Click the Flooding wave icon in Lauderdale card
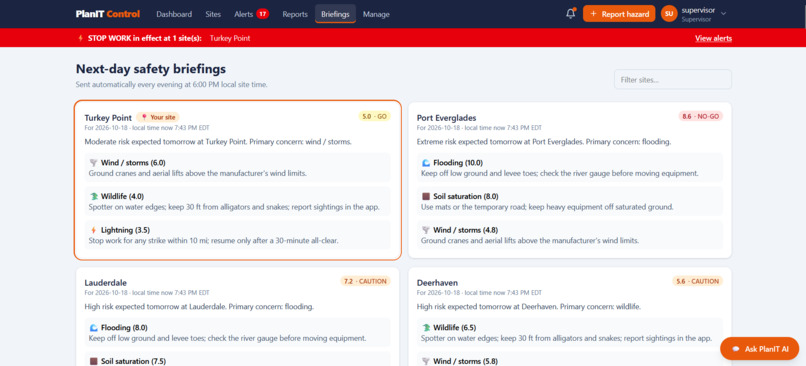This screenshot has height=366, width=806. pyautogui.click(x=94, y=327)
